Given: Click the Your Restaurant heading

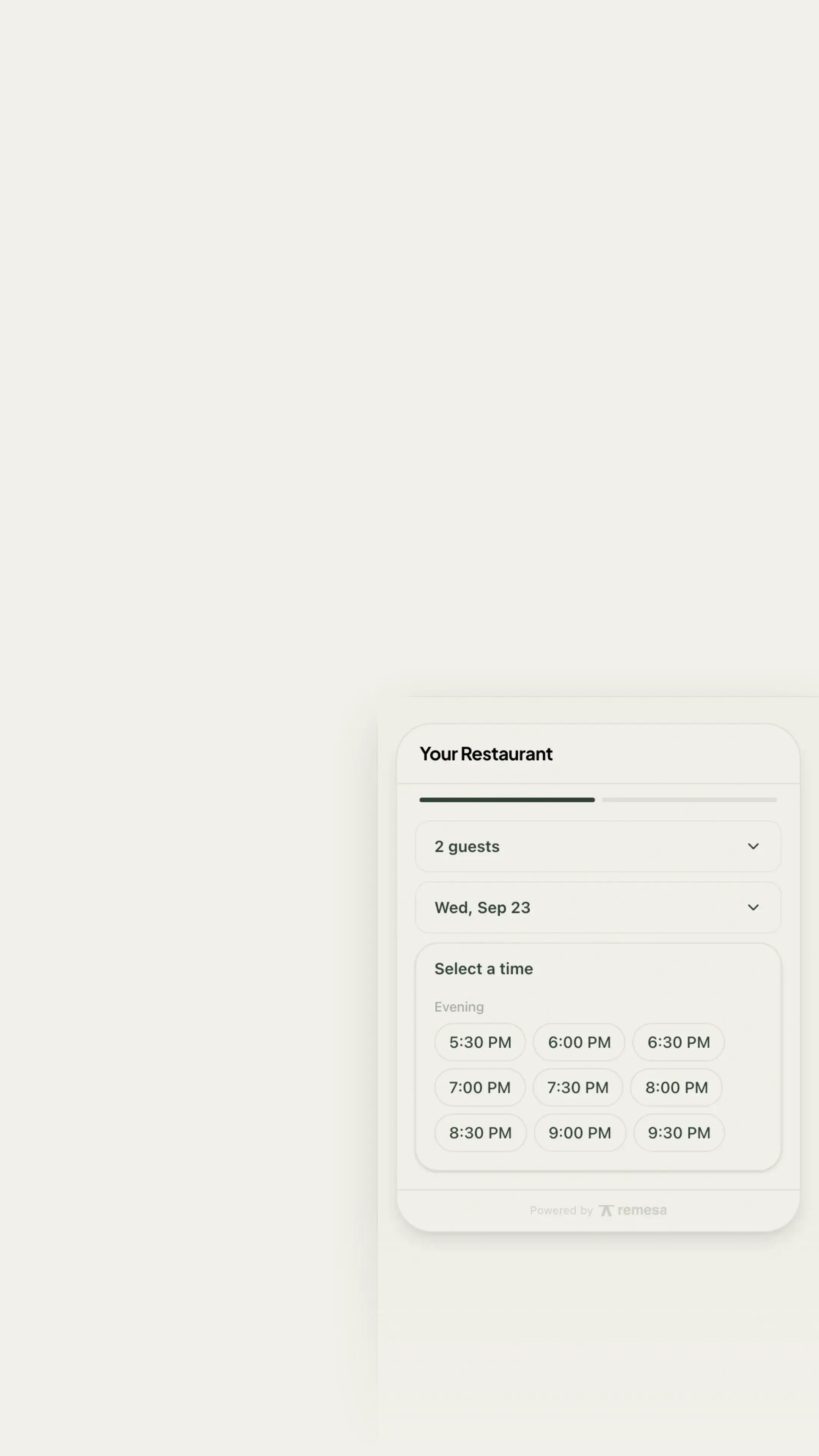Looking at the screenshot, I should pos(486,753).
